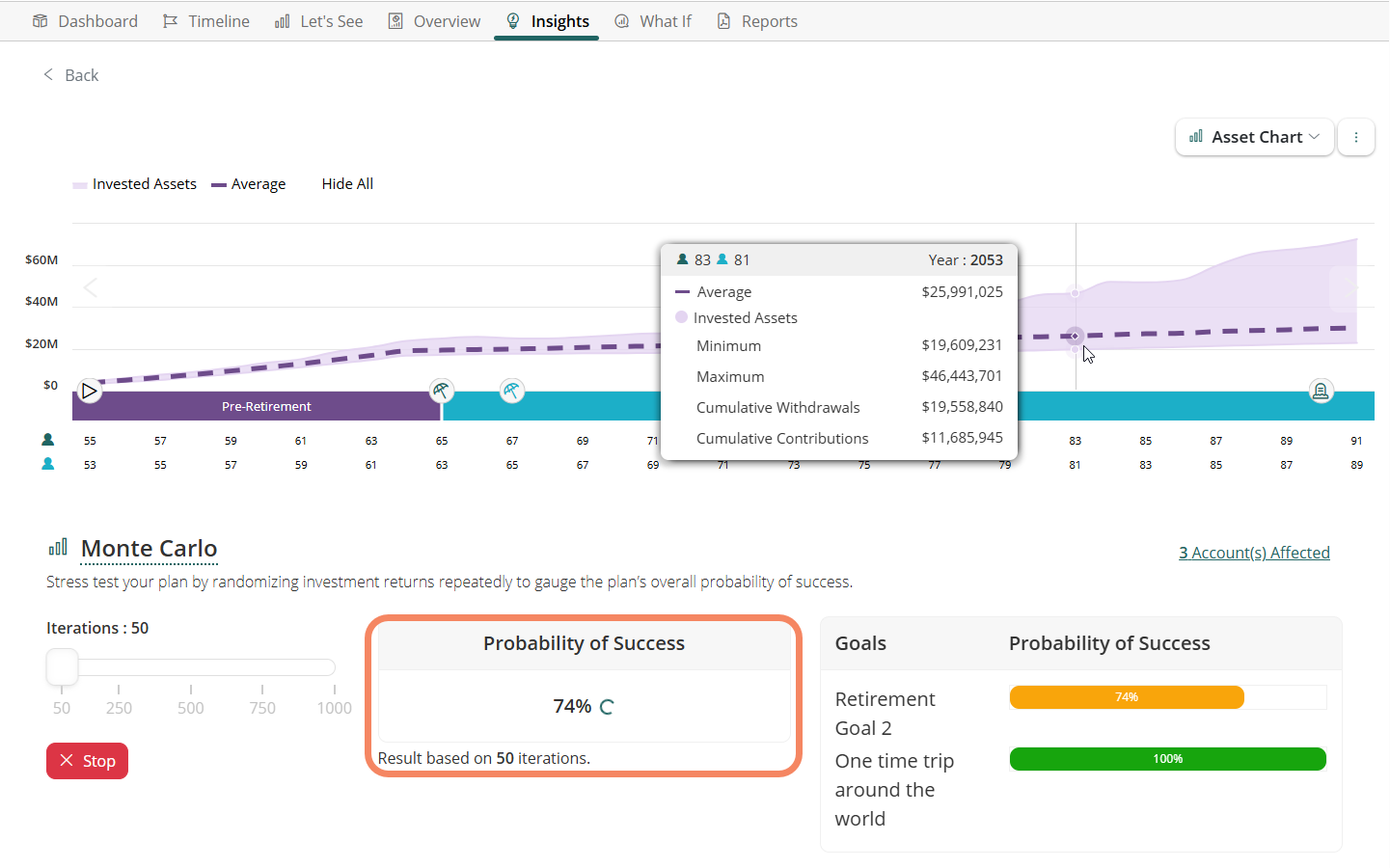Open the What If tab
Screen dimensions: 1390x868
click(654, 21)
